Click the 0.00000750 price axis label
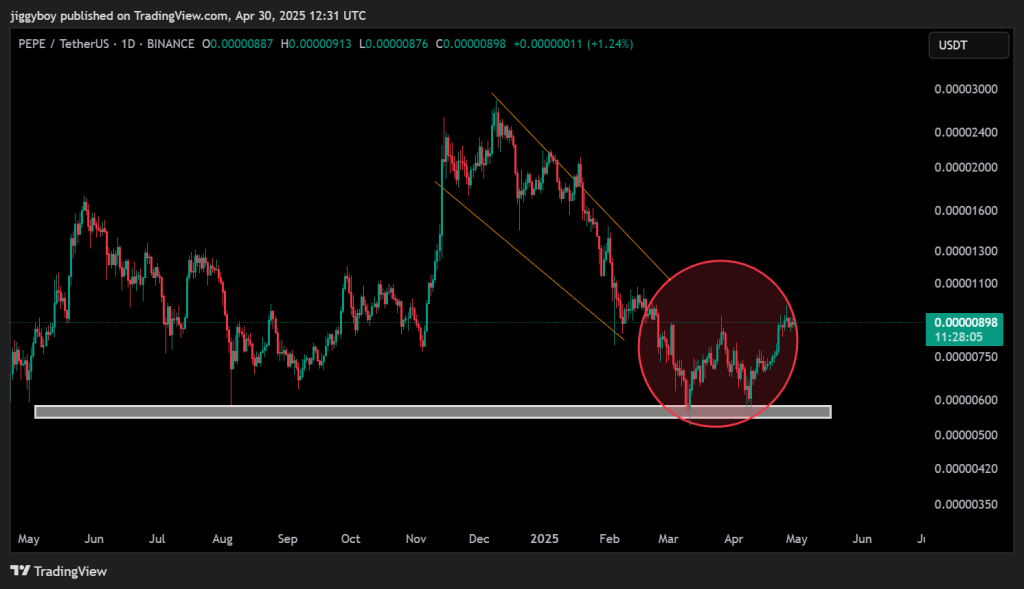1024x589 pixels. (966, 357)
